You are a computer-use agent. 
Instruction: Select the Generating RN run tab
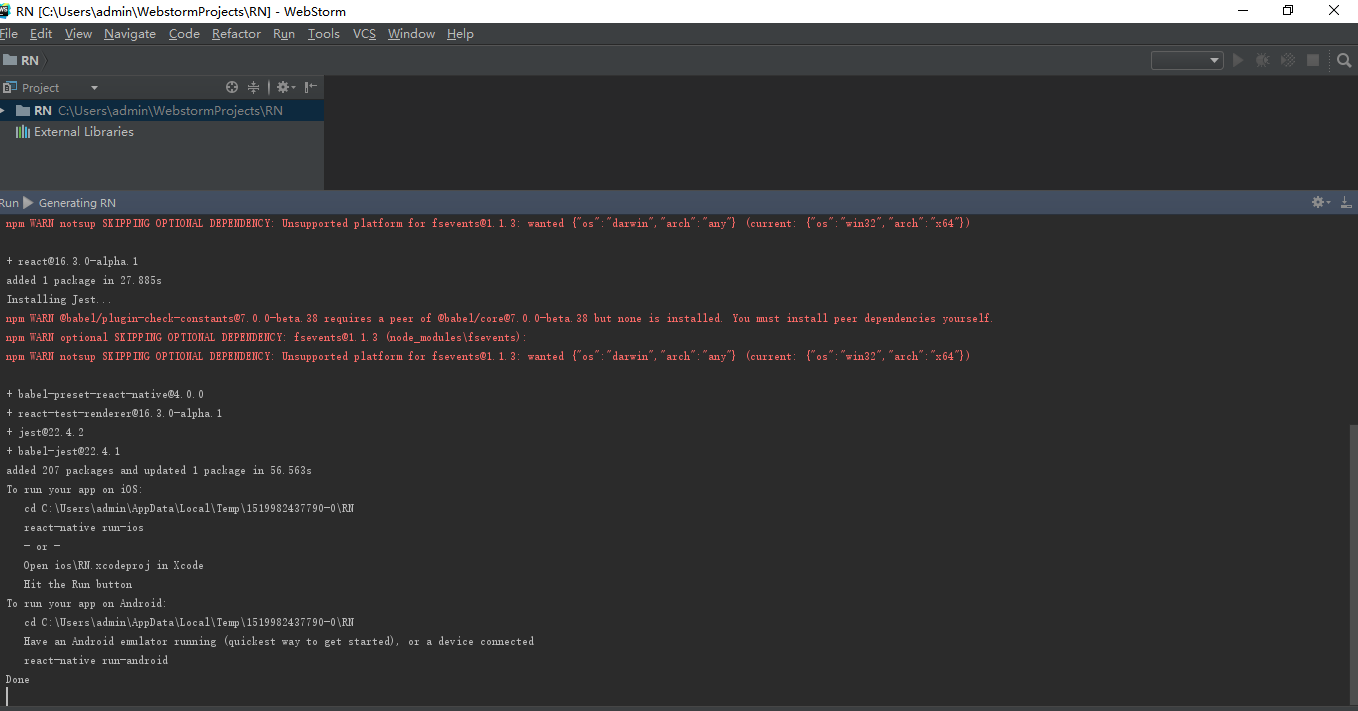pos(77,203)
